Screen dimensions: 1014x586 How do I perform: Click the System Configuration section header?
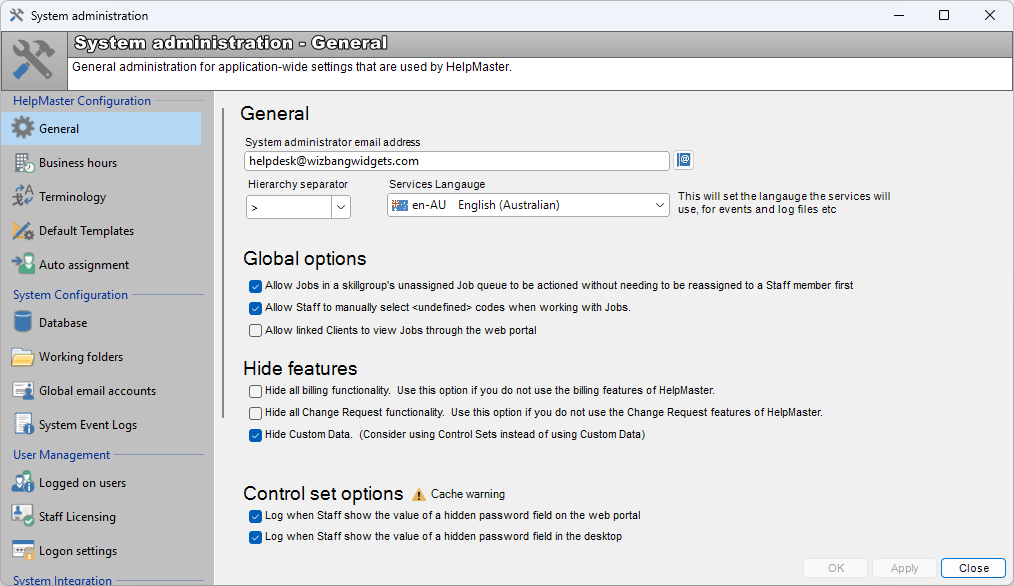pyautogui.click(x=70, y=294)
